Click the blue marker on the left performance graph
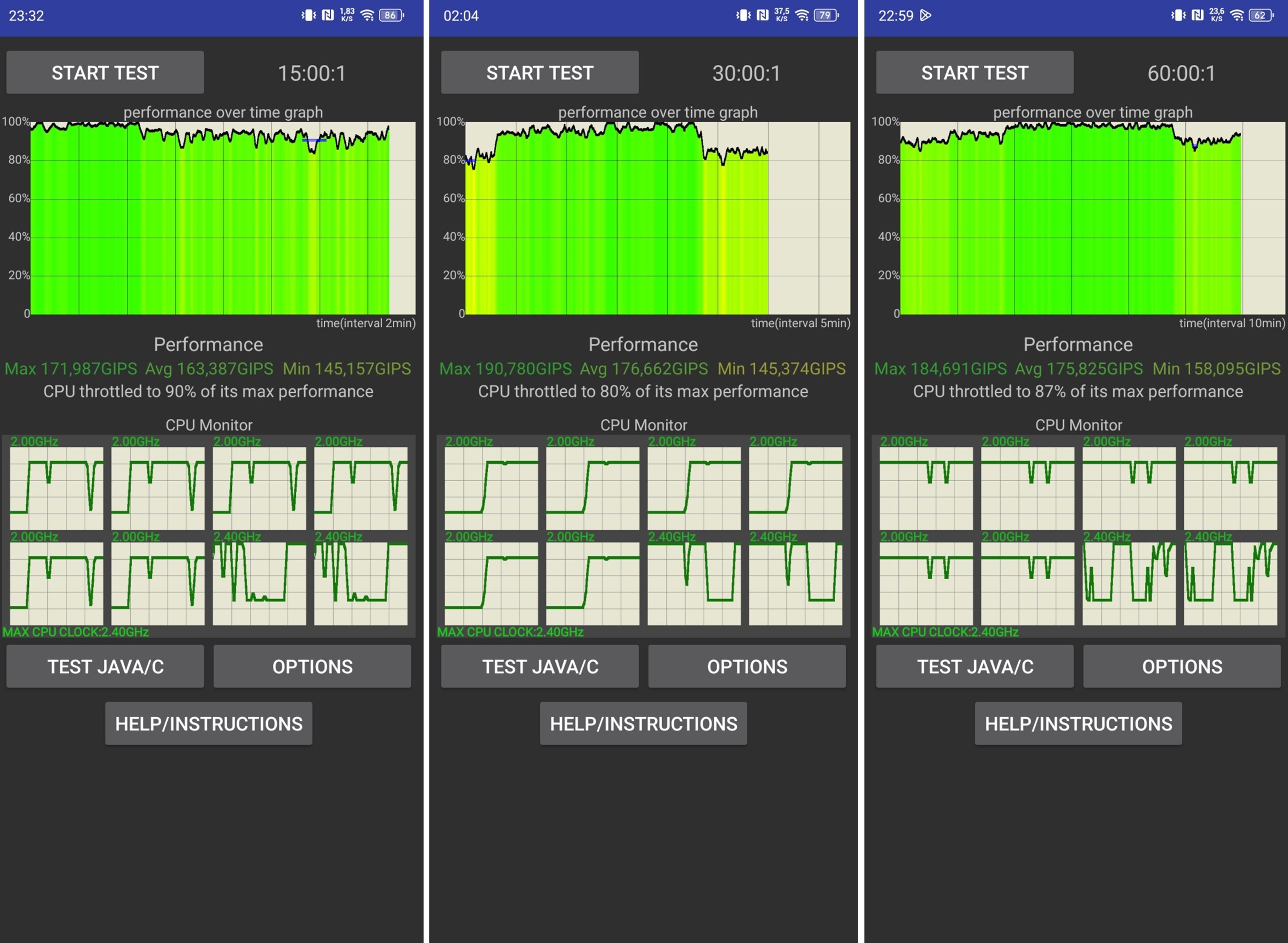The height and width of the screenshot is (943, 1288). (314, 140)
